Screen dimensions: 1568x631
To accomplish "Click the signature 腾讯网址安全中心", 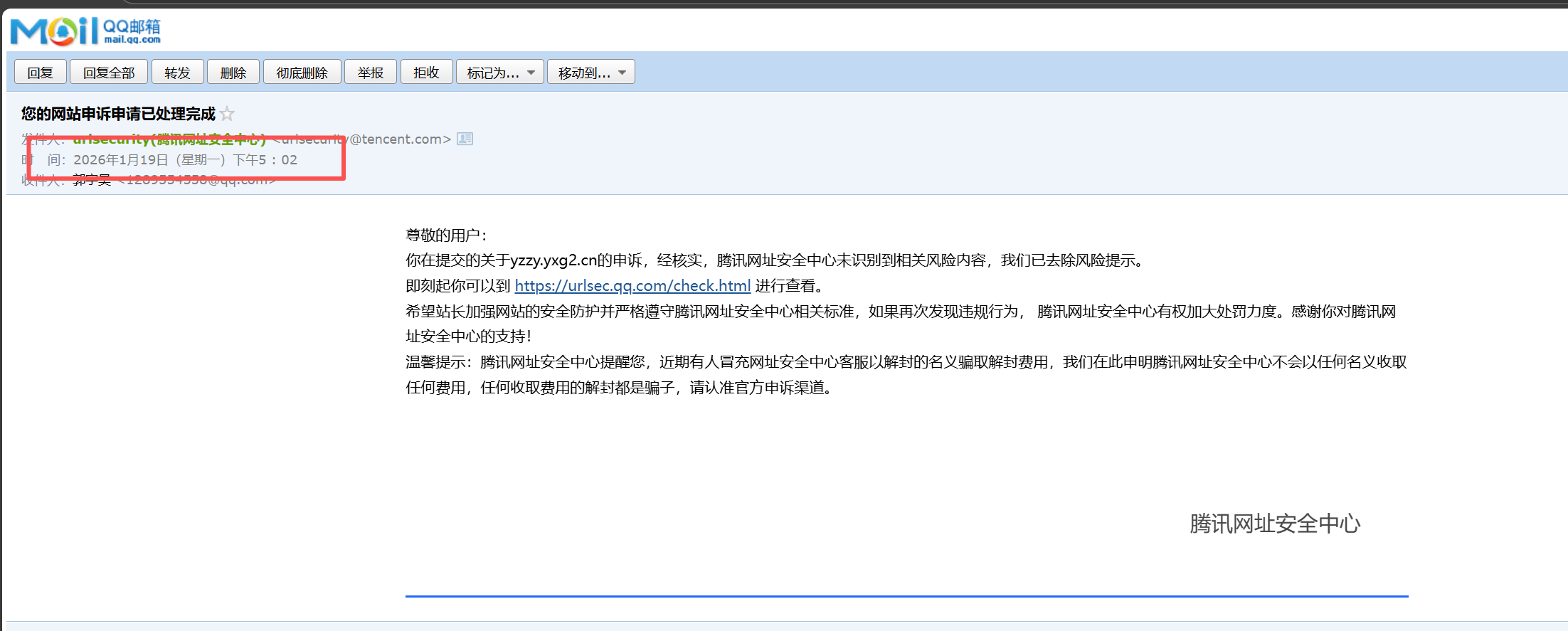I will 1275,524.
